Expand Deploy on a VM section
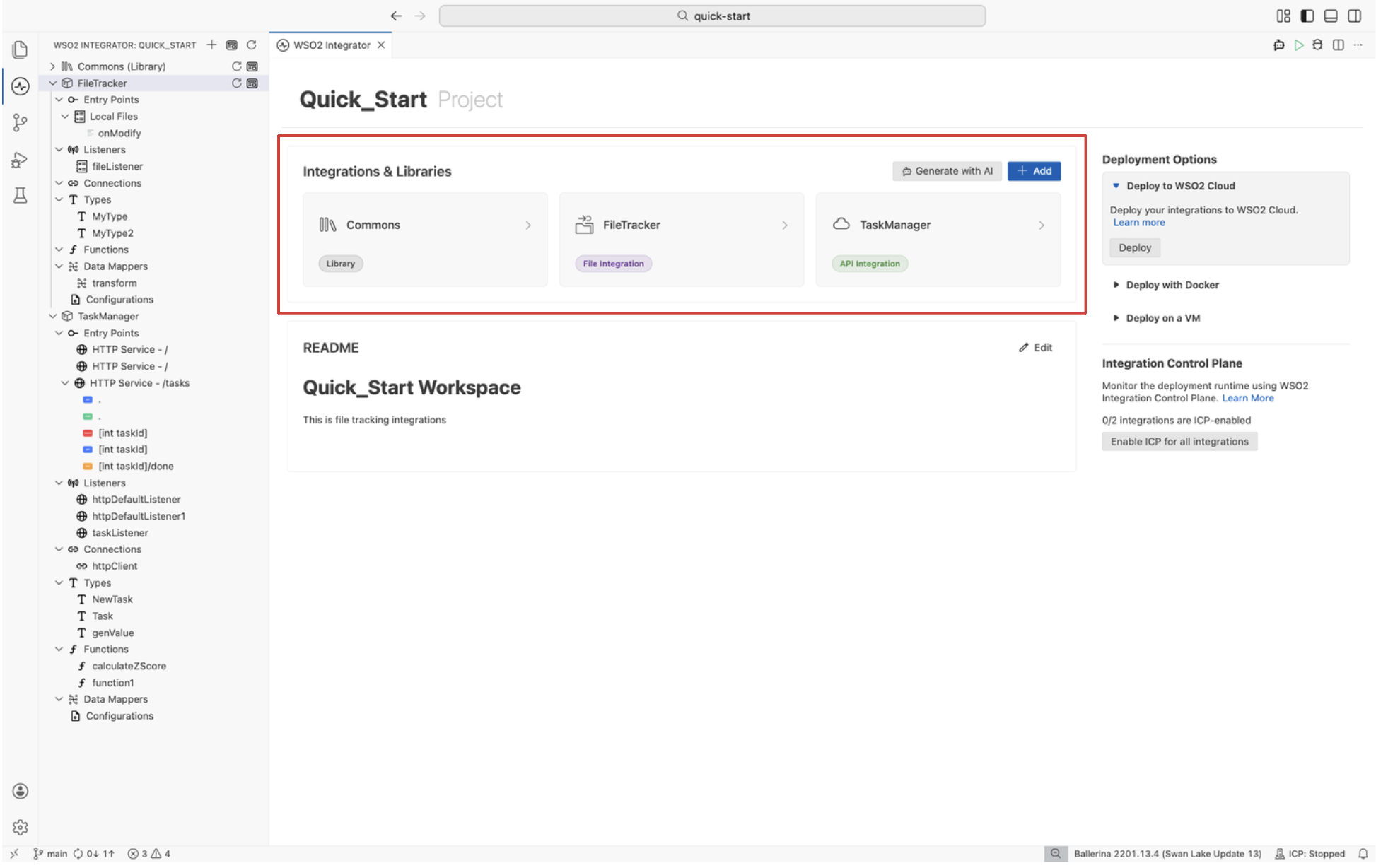The height and width of the screenshot is (868, 1376). (x=1116, y=318)
